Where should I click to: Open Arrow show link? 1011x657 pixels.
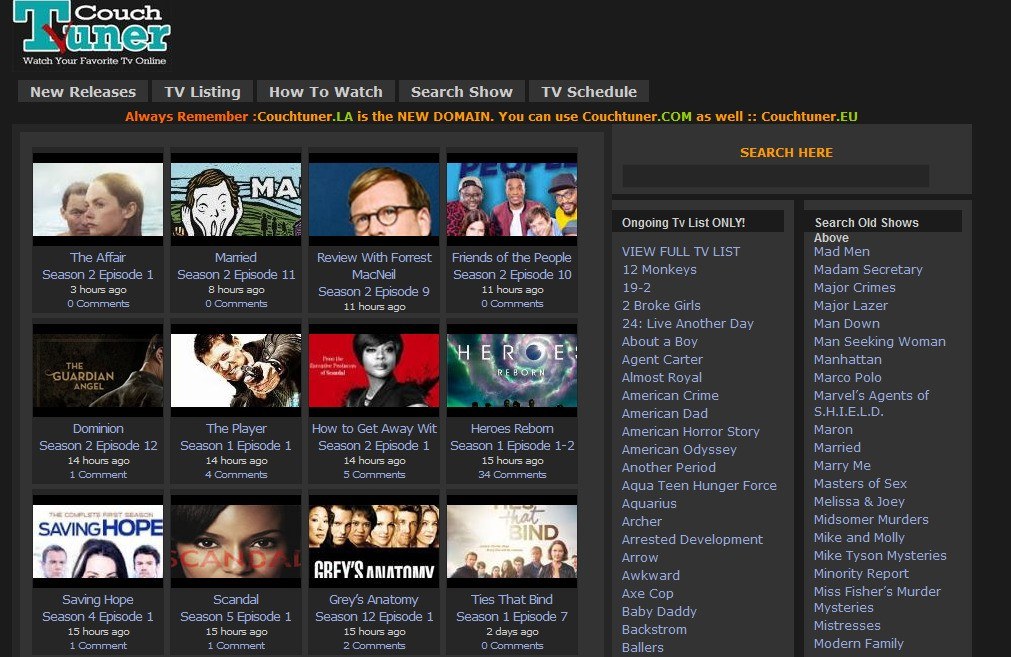click(640, 558)
